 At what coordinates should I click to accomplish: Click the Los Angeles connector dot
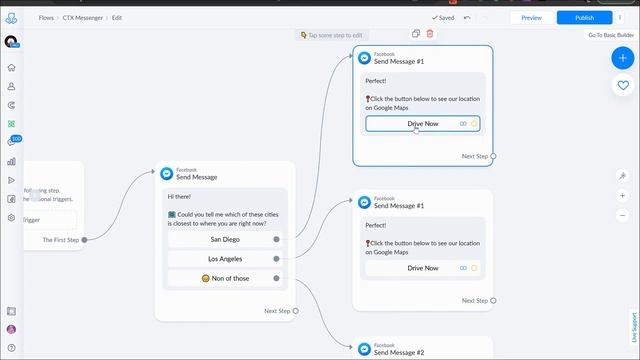click(276, 259)
